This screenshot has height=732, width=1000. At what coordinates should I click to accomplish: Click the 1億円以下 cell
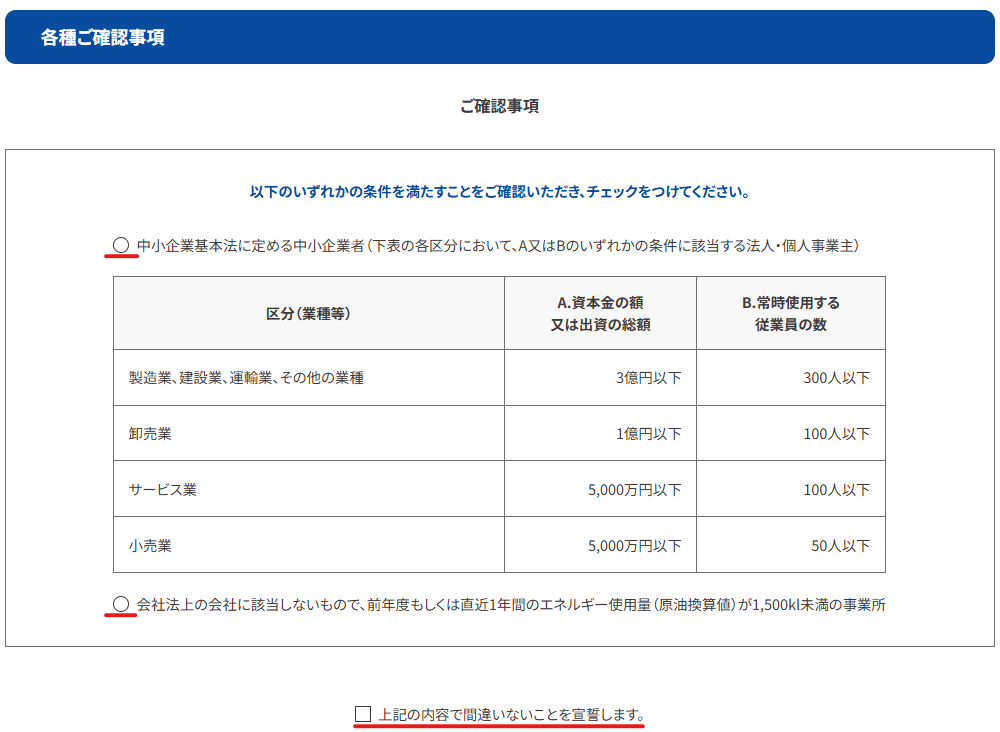pyautogui.click(x=600, y=434)
